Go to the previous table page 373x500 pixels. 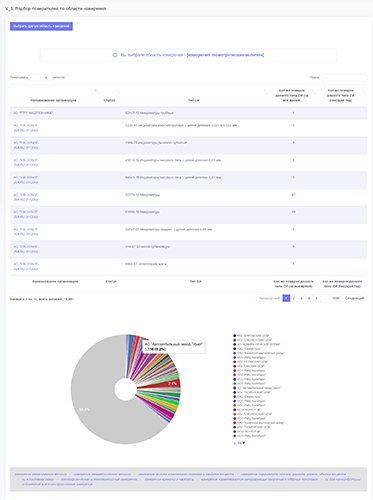269,298
